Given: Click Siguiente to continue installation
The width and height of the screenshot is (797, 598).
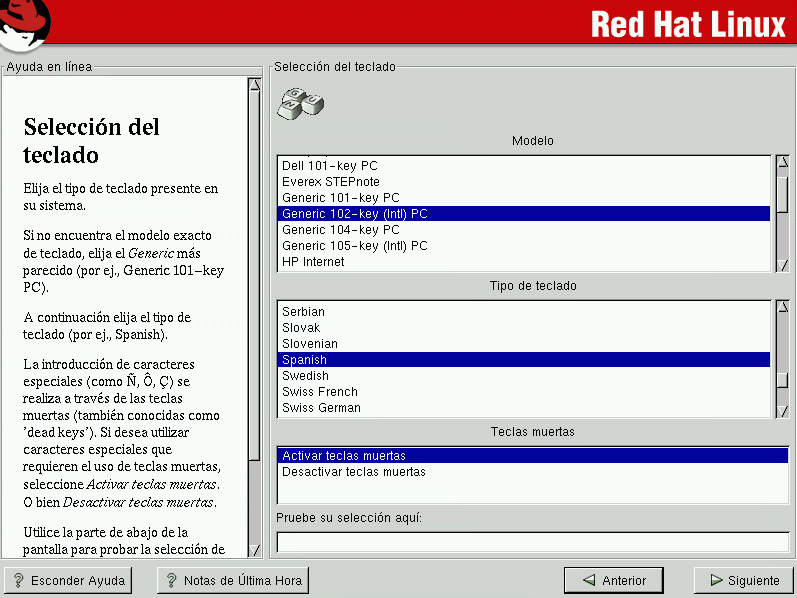Looking at the screenshot, I should 743,580.
